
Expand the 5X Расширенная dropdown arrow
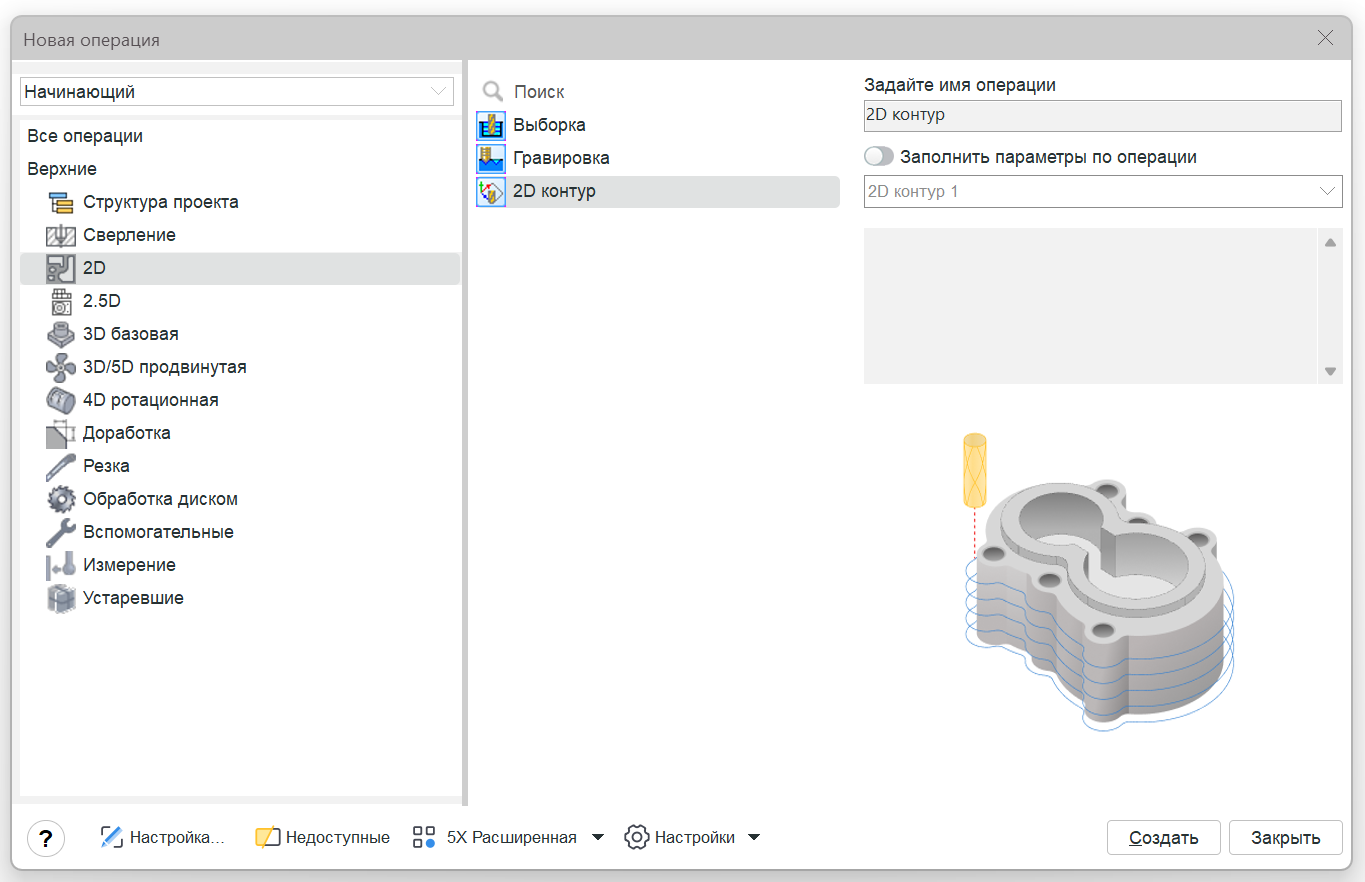pos(598,838)
